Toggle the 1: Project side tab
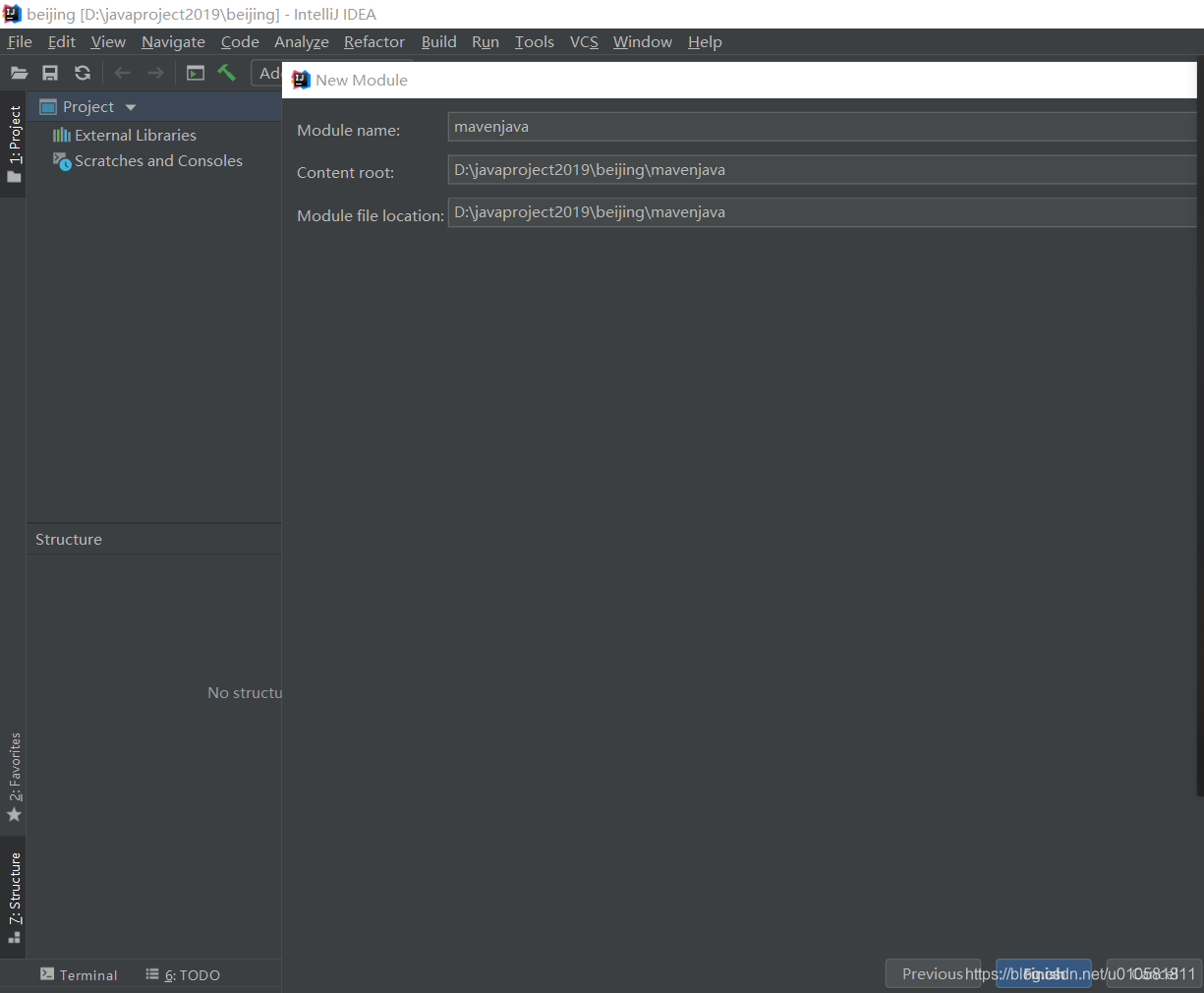Image resolution: width=1204 pixels, height=993 pixels. [14, 146]
